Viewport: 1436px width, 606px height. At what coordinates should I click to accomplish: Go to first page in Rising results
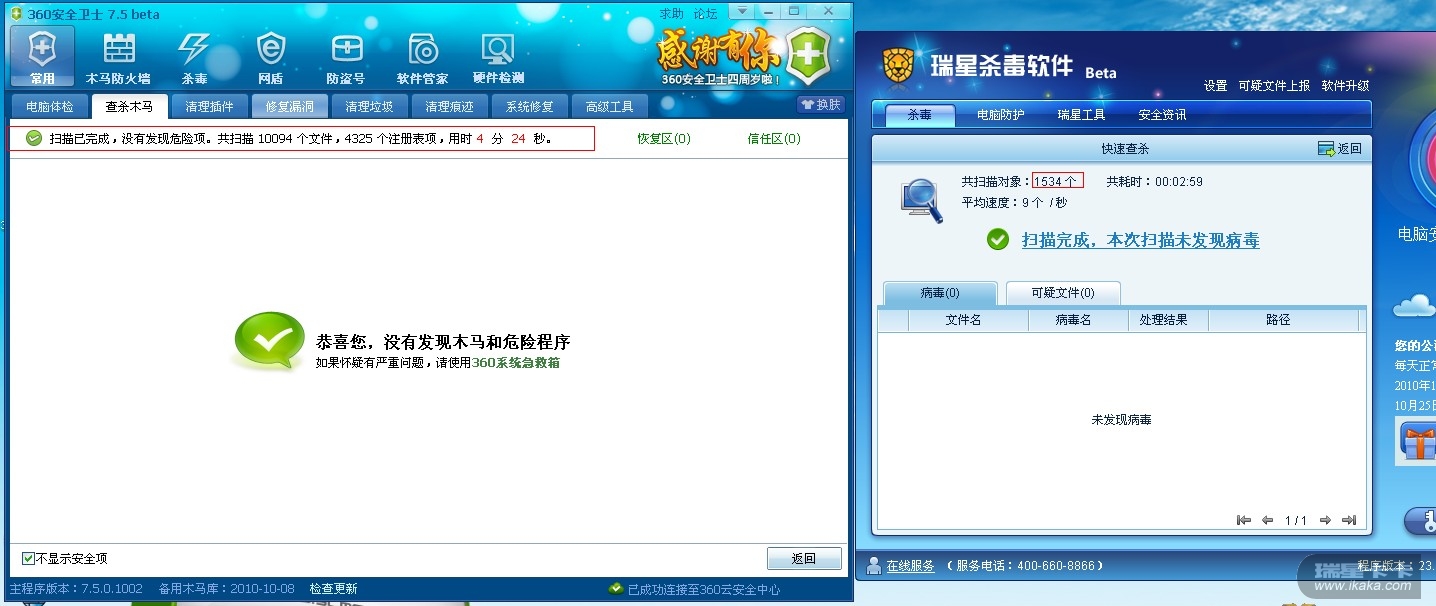click(1244, 520)
